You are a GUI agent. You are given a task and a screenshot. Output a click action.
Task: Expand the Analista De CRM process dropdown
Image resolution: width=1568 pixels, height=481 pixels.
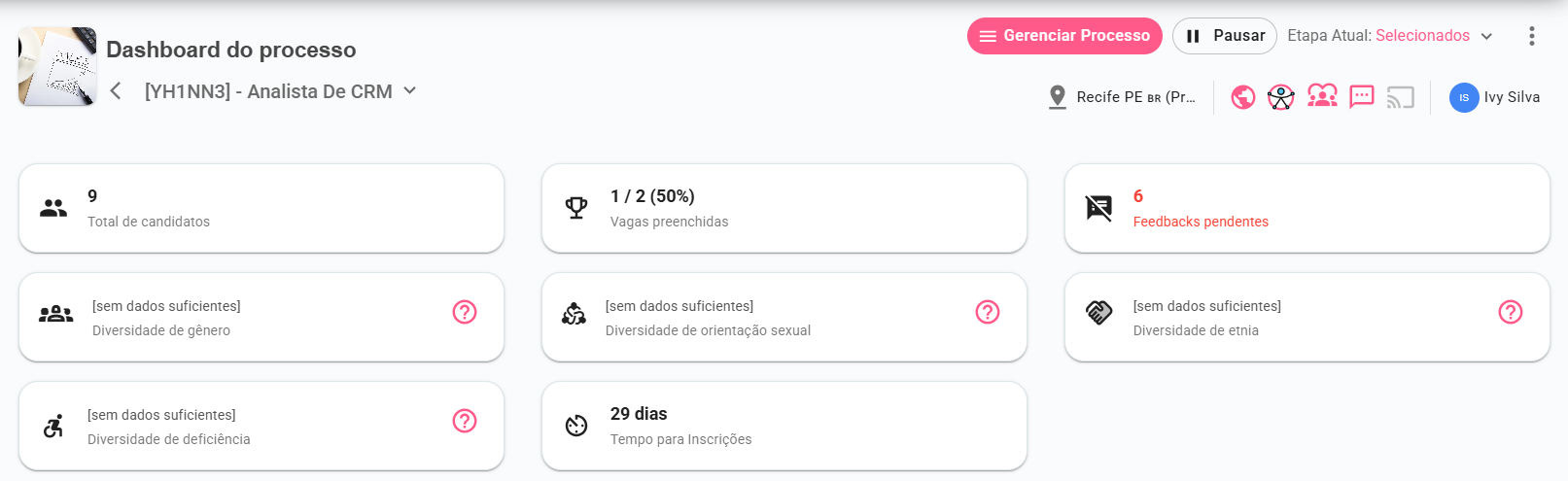click(x=410, y=90)
